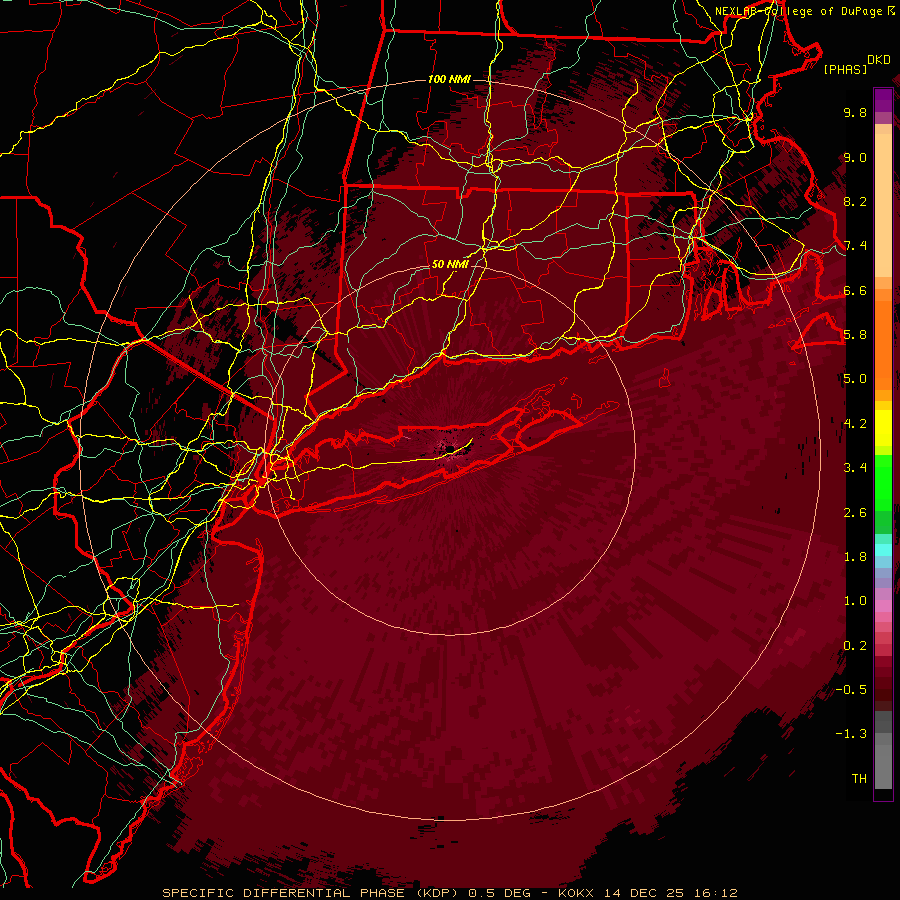The image size is (900, 900).
Task: Click the 5.0 value on the color scale
Action: point(855,379)
